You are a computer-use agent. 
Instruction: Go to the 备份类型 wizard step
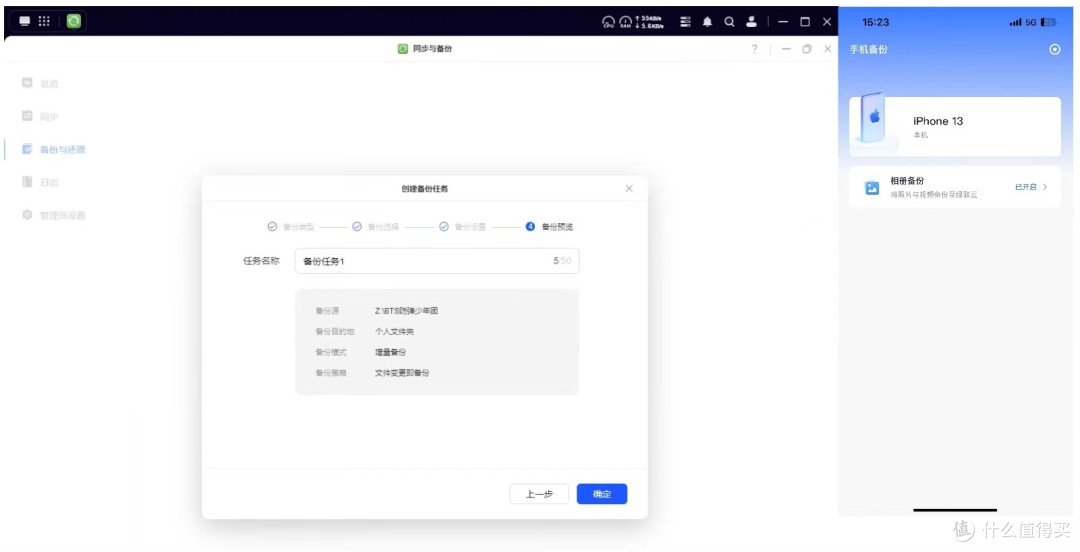click(291, 227)
